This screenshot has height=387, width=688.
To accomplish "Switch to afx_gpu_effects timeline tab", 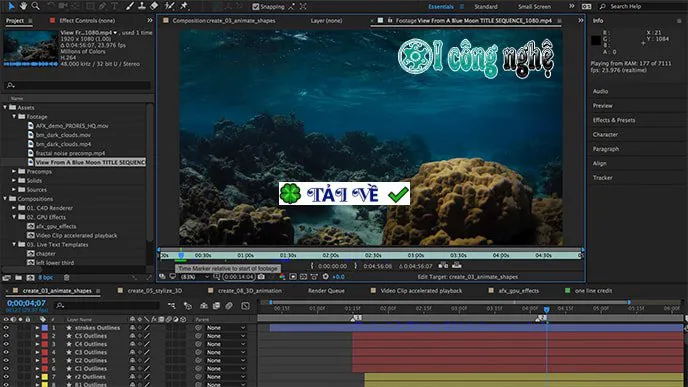I will (519, 290).
